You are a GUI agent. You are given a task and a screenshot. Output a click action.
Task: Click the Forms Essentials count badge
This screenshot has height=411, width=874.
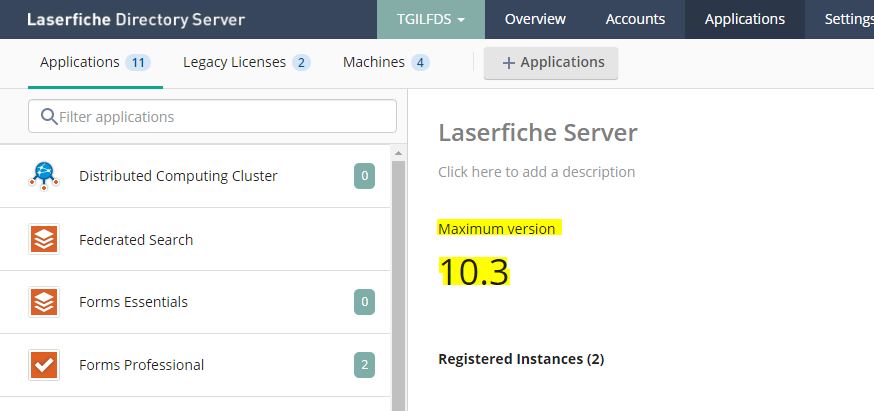(364, 302)
